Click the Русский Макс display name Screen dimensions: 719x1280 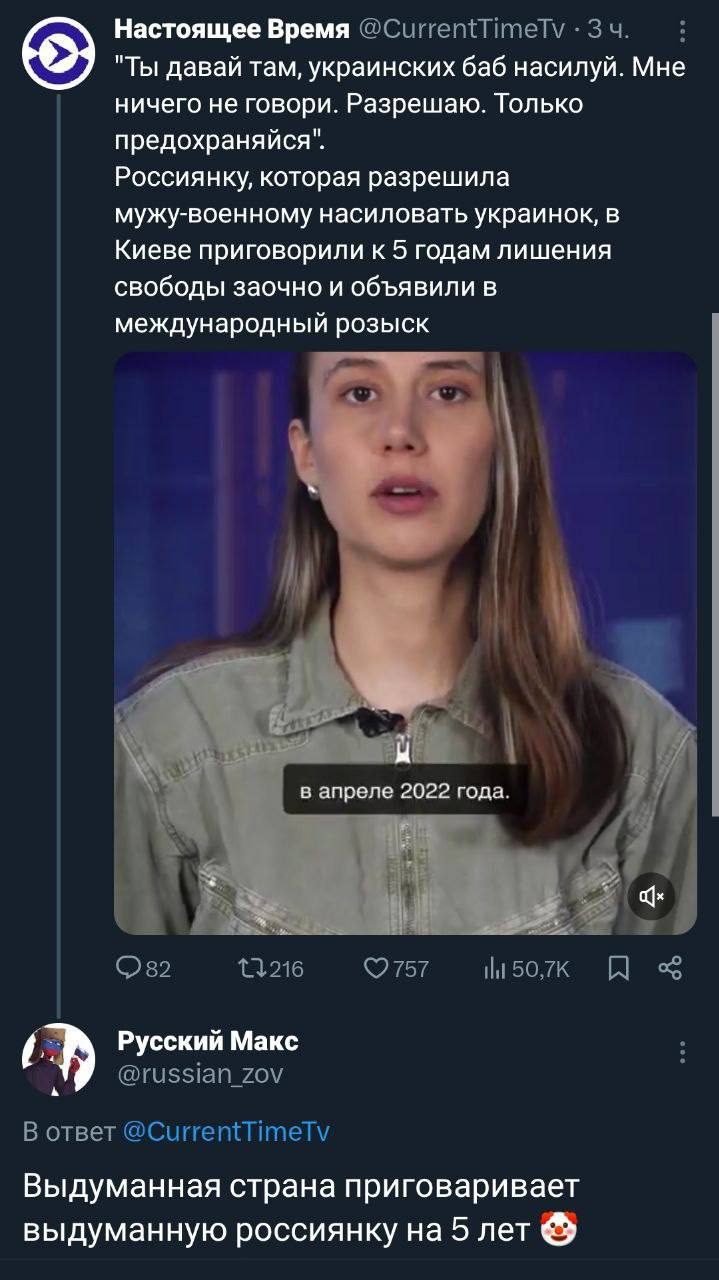[x=208, y=1042]
